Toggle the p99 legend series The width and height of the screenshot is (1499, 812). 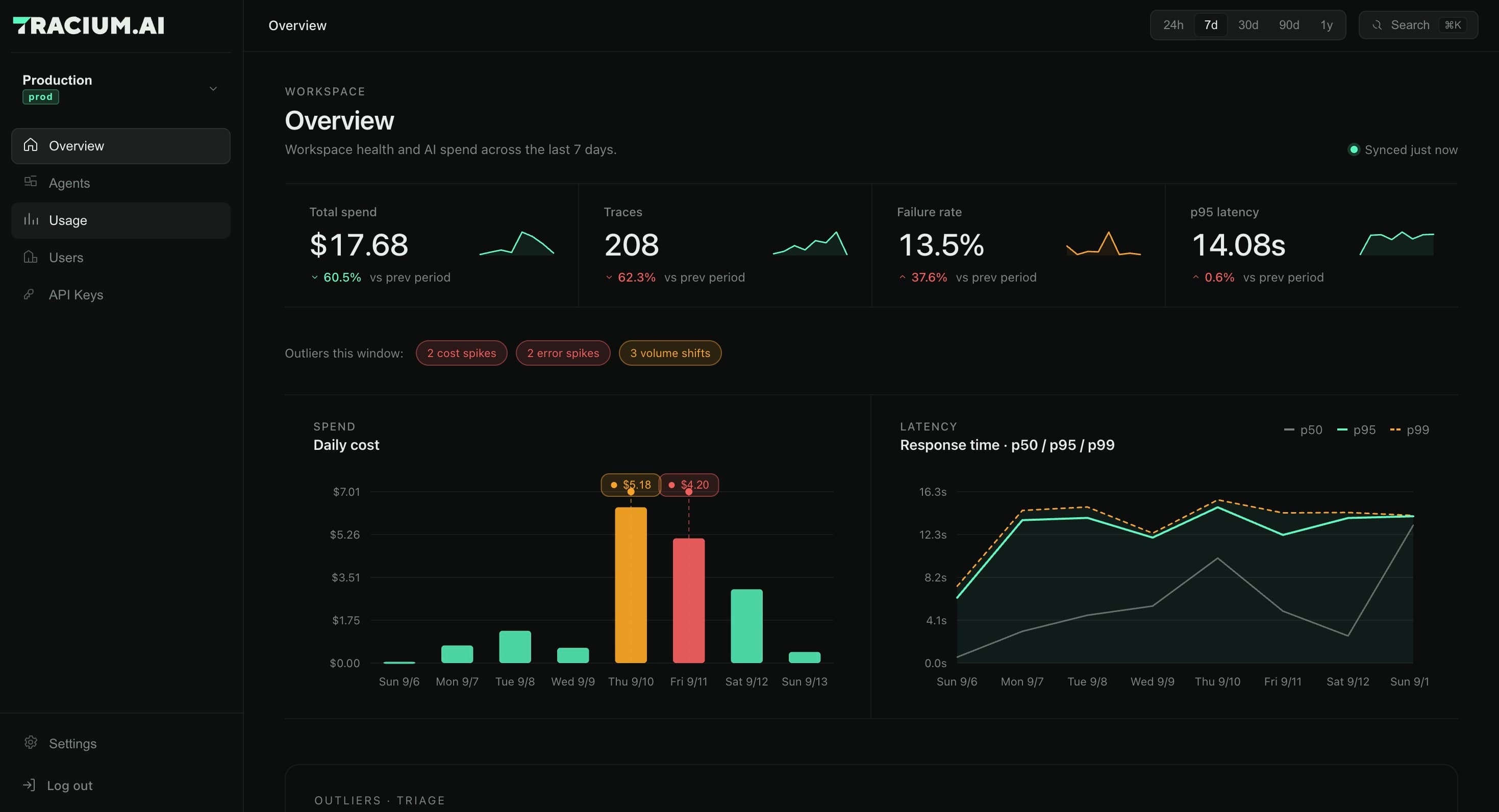click(1409, 430)
